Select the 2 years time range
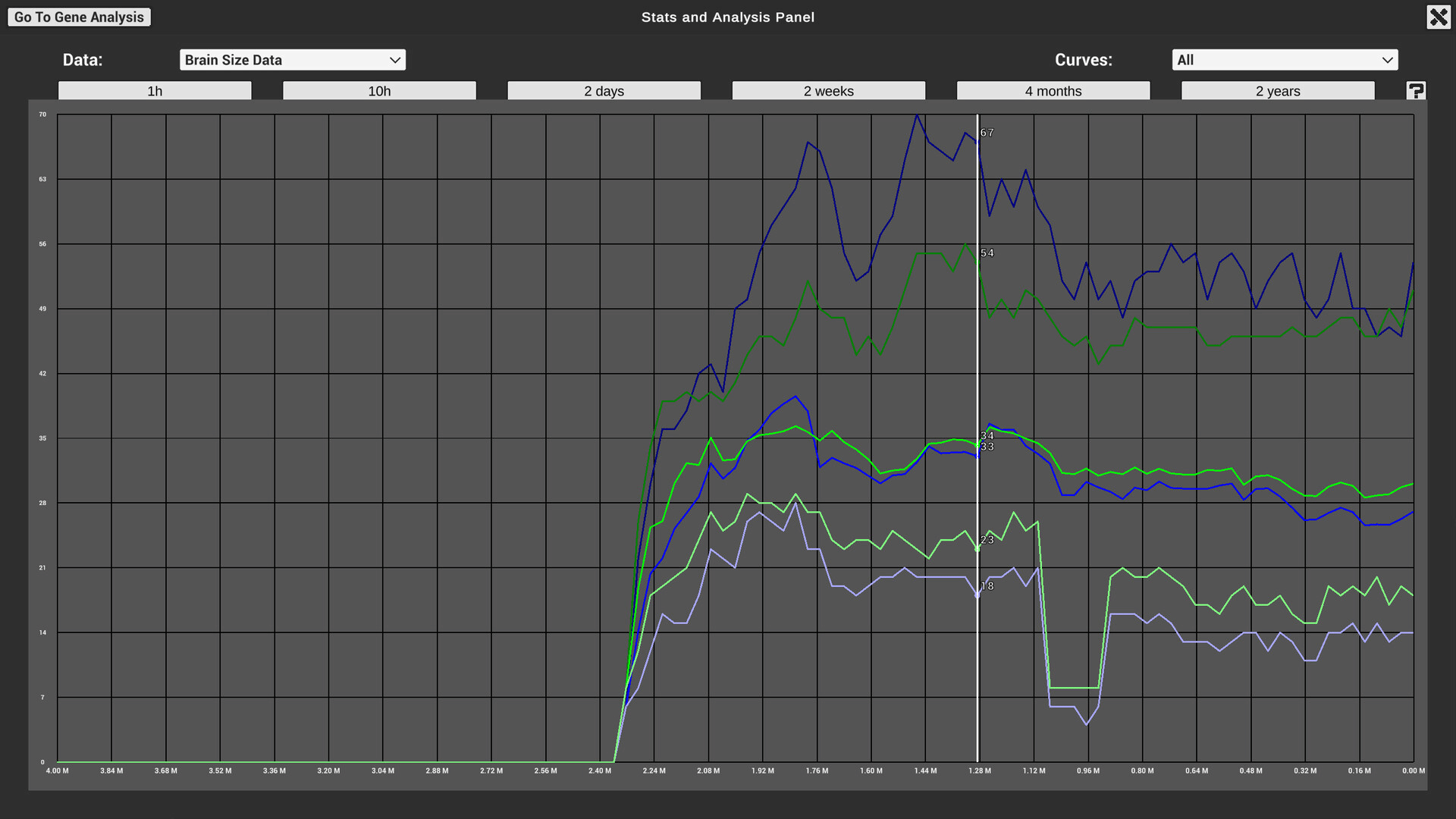Viewport: 1456px width, 819px height. pyautogui.click(x=1277, y=91)
